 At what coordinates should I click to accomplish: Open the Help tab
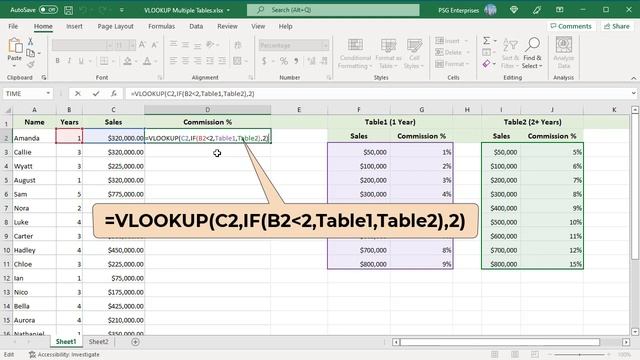pyautogui.click(x=285, y=26)
